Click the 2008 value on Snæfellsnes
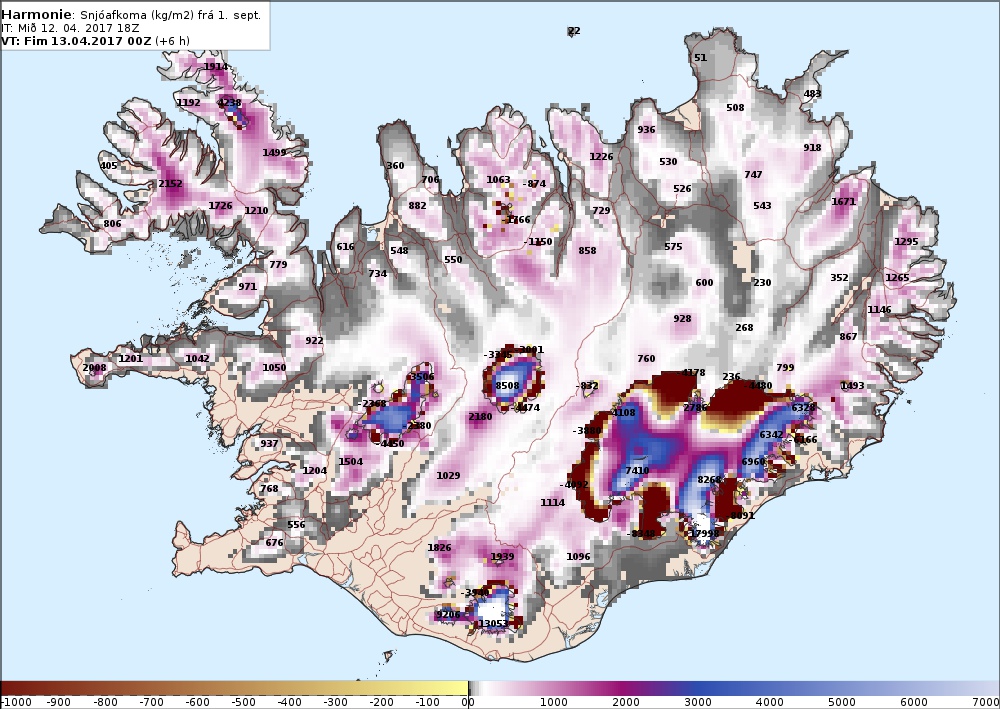The image size is (1000, 709). click(x=94, y=367)
